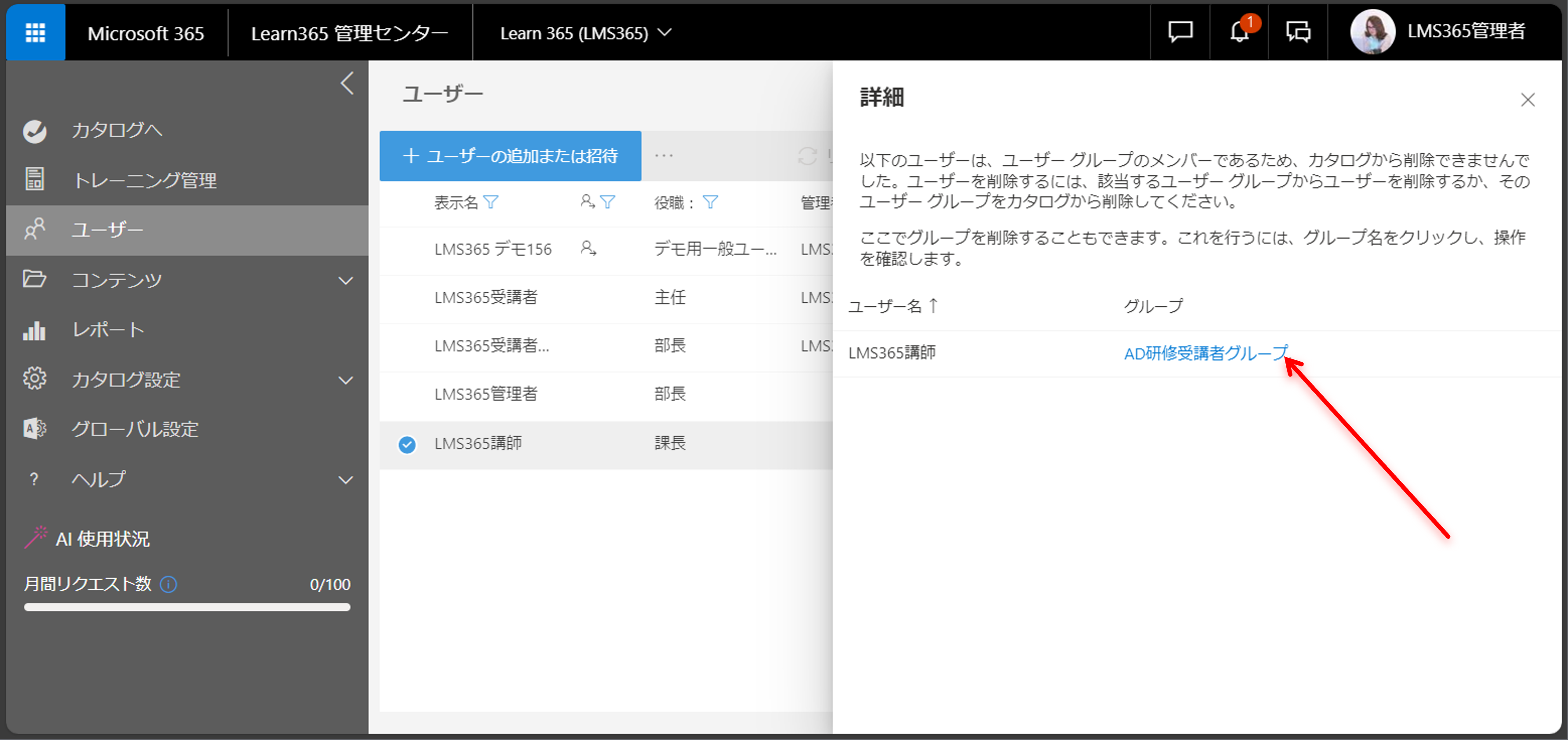Screen dimensions: 1568x740
Task: Click ユーザーの追加または招待 button
Action: click(510, 156)
